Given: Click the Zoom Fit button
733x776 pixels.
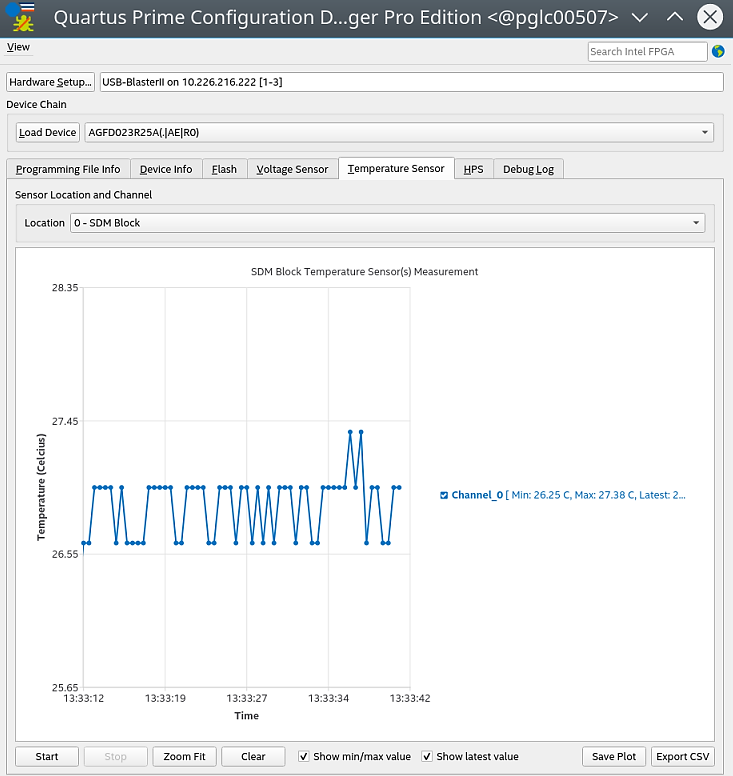Looking at the screenshot, I should [x=184, y=756].
